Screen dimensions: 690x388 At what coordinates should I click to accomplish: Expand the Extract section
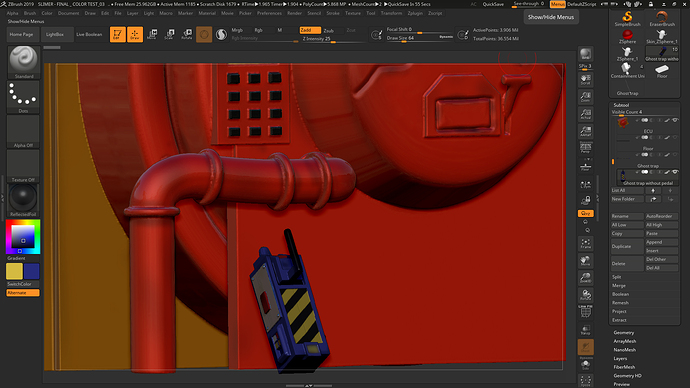(x=619, y=320)
